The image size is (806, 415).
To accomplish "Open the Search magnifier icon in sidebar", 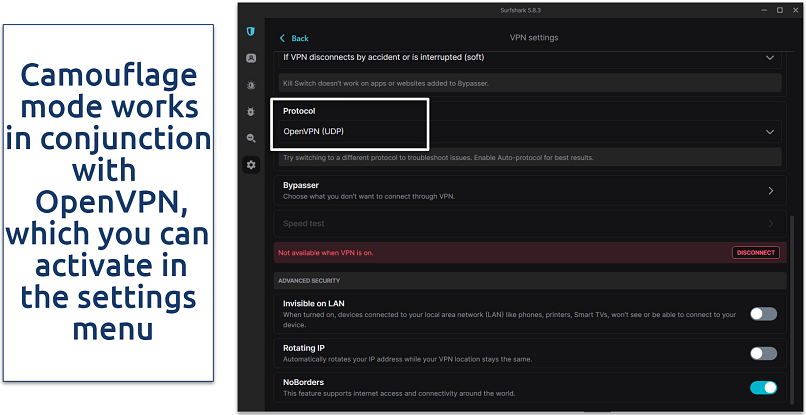I will [x=250, y=138].
